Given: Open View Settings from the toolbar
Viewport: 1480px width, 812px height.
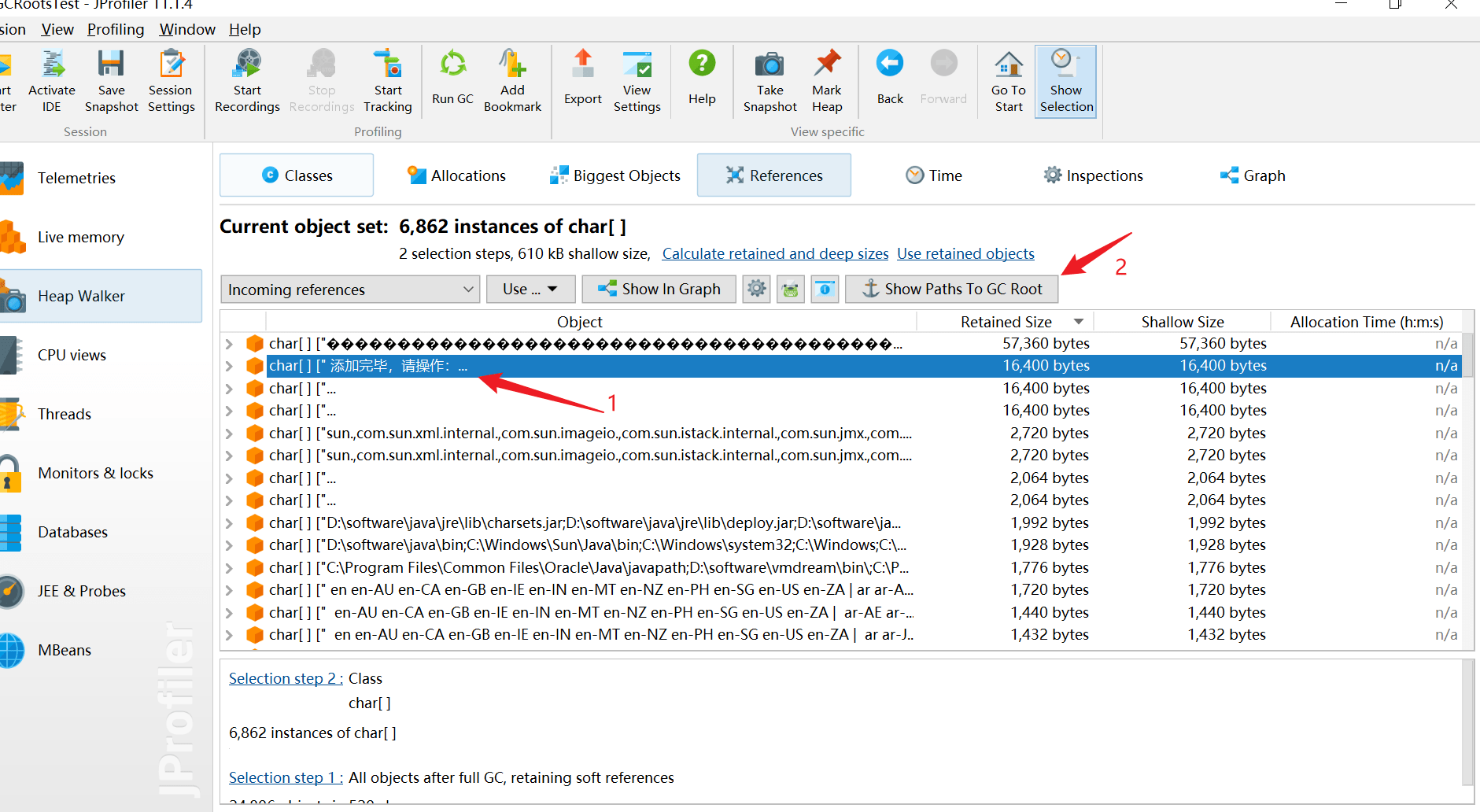Looking at the screenshot, I should point(637,79).
